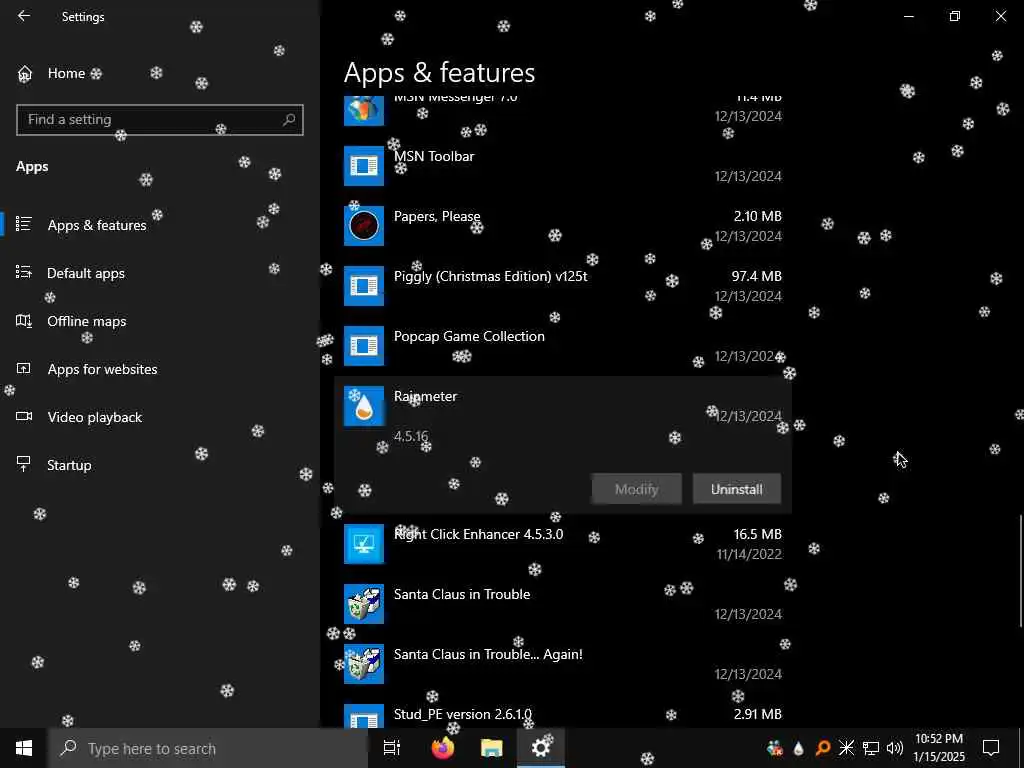
Task: Open the Action Center notifications icon
Action: (x=991, y=748)
